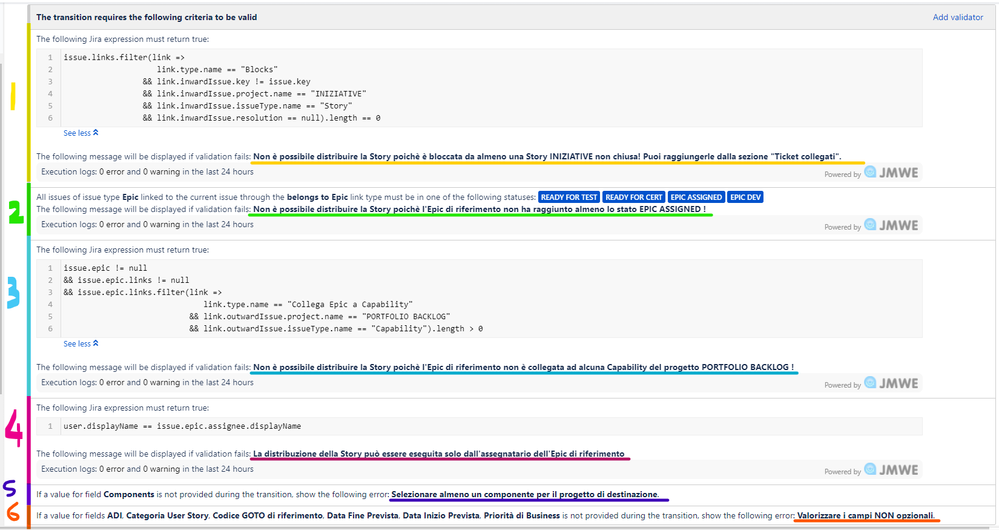Click the EPIC ASSIGNED status badge

pyautogui.click(x=696, y=197)
